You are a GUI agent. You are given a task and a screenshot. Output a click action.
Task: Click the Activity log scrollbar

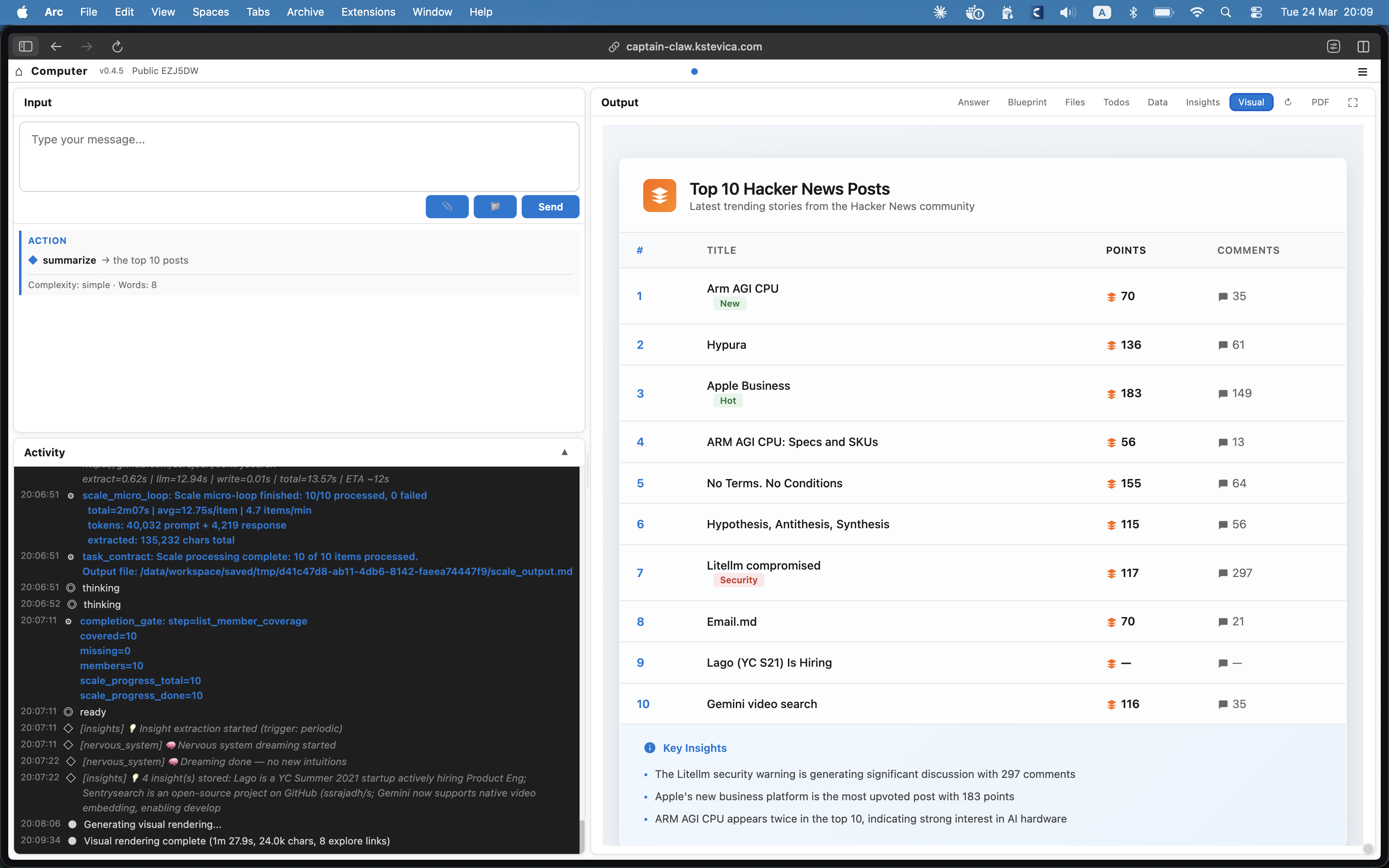coord(581,837)
